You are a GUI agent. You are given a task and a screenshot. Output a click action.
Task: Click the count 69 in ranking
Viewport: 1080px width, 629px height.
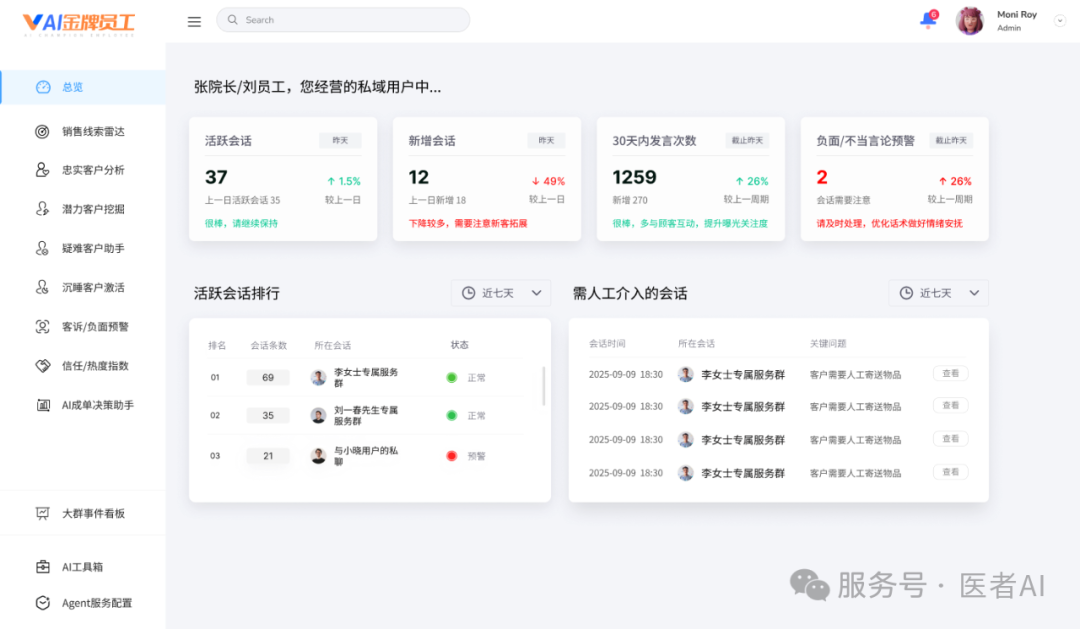(268, 378)
